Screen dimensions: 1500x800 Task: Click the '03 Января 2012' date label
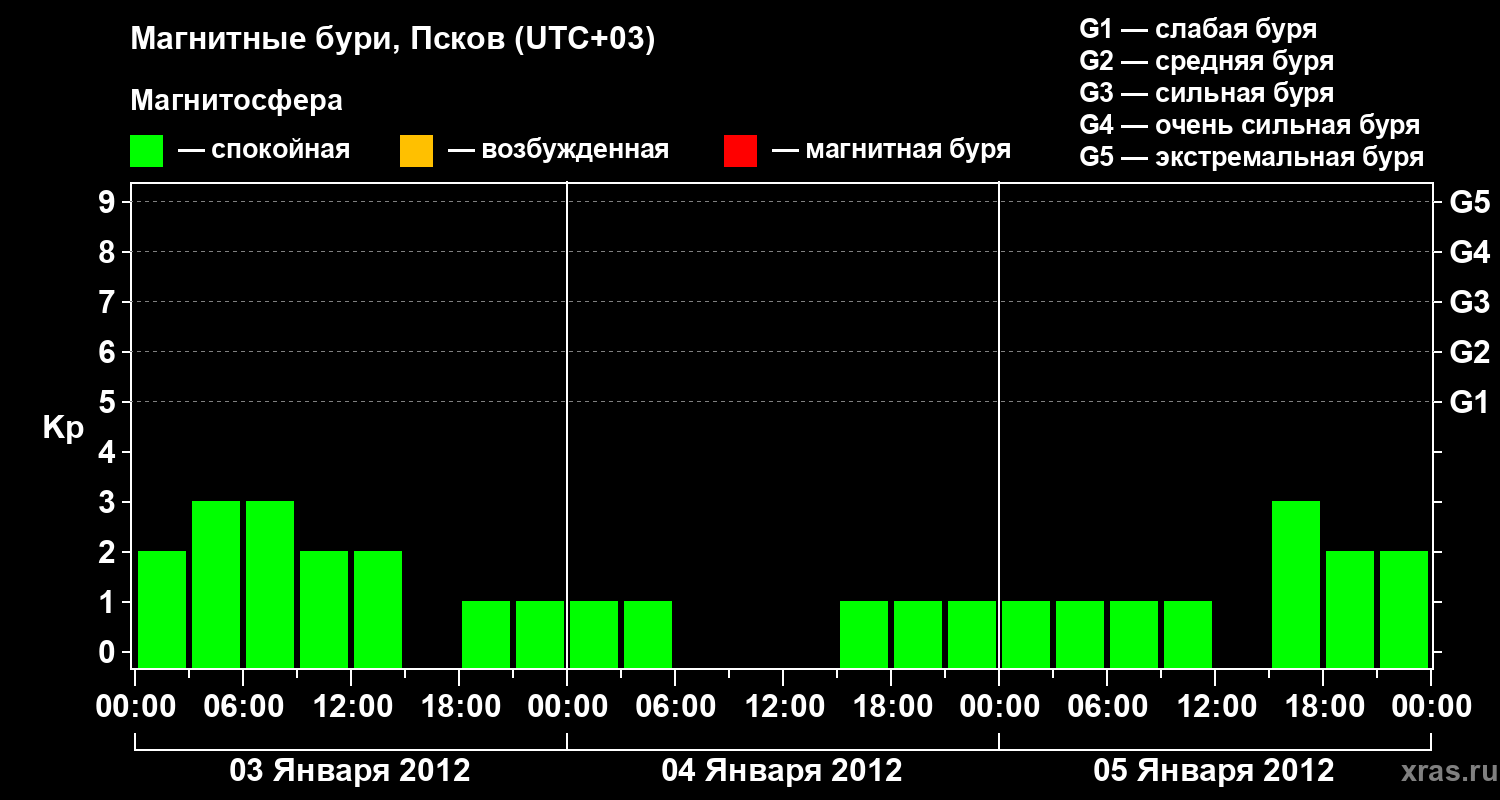click(350, 771)
